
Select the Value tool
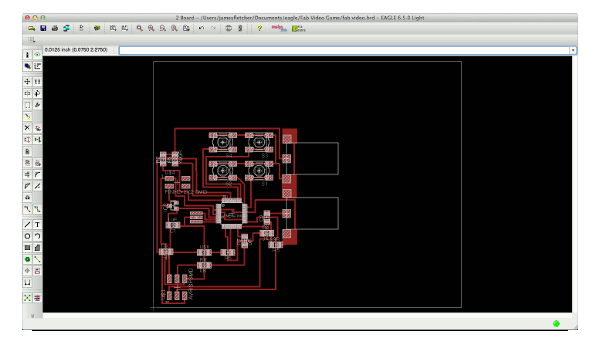(37, 163)
